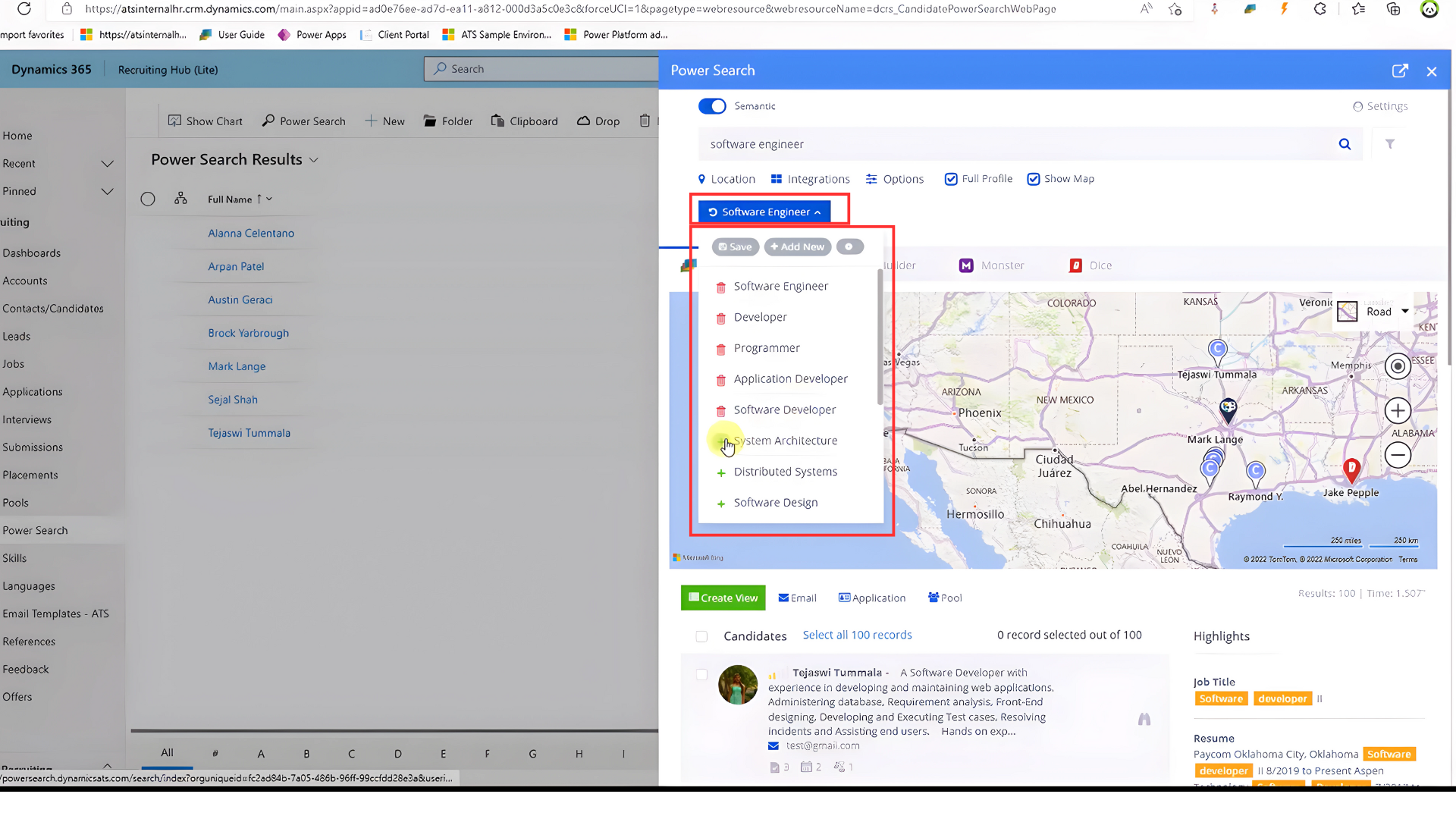Remove the Developer keyword via trash icon
This screenshot has height=819, width=1456.
(x=721, y=318)
